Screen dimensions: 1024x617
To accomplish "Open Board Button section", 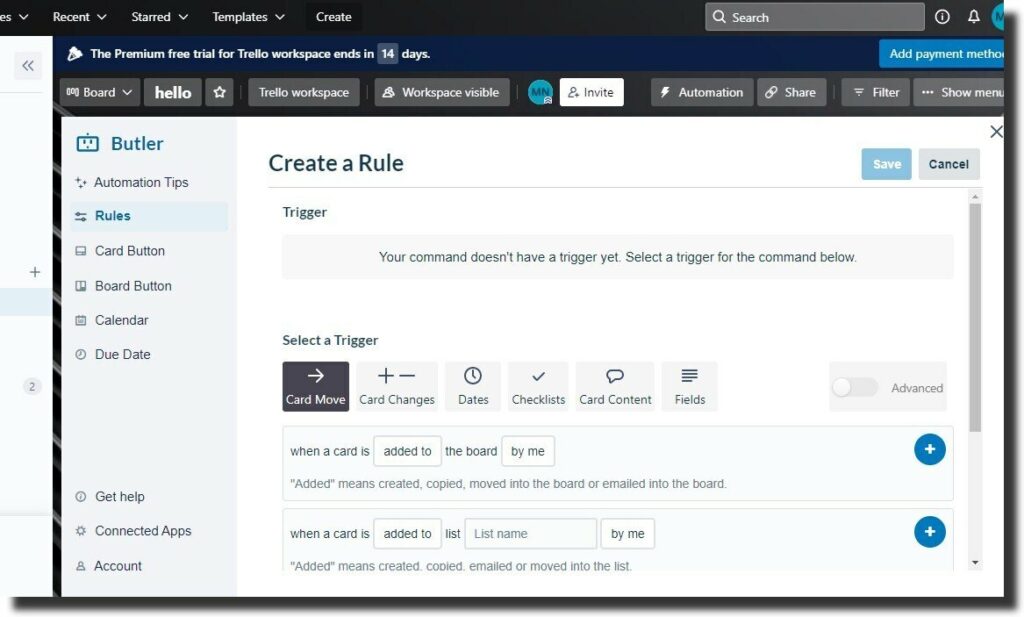I will click(133, 286).
